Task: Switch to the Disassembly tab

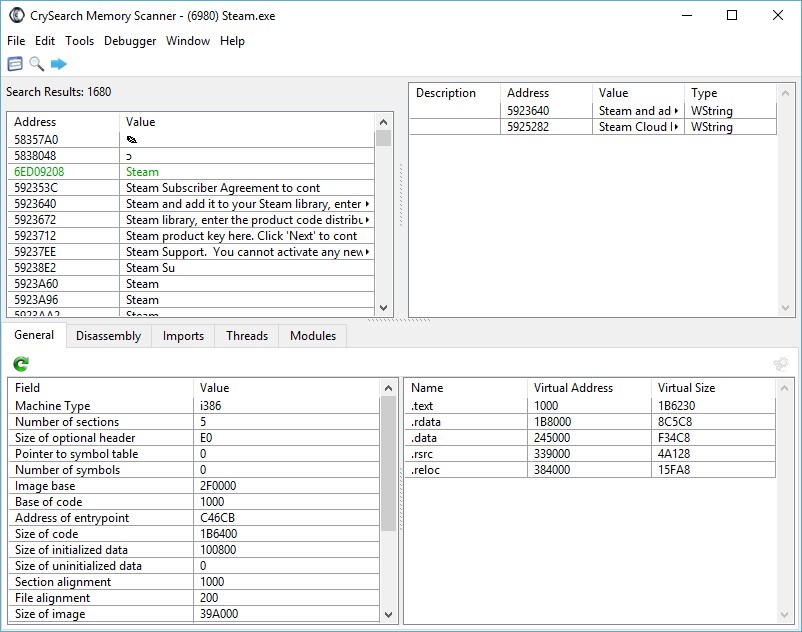Action: pyautogui.click(x=108, y=336)
